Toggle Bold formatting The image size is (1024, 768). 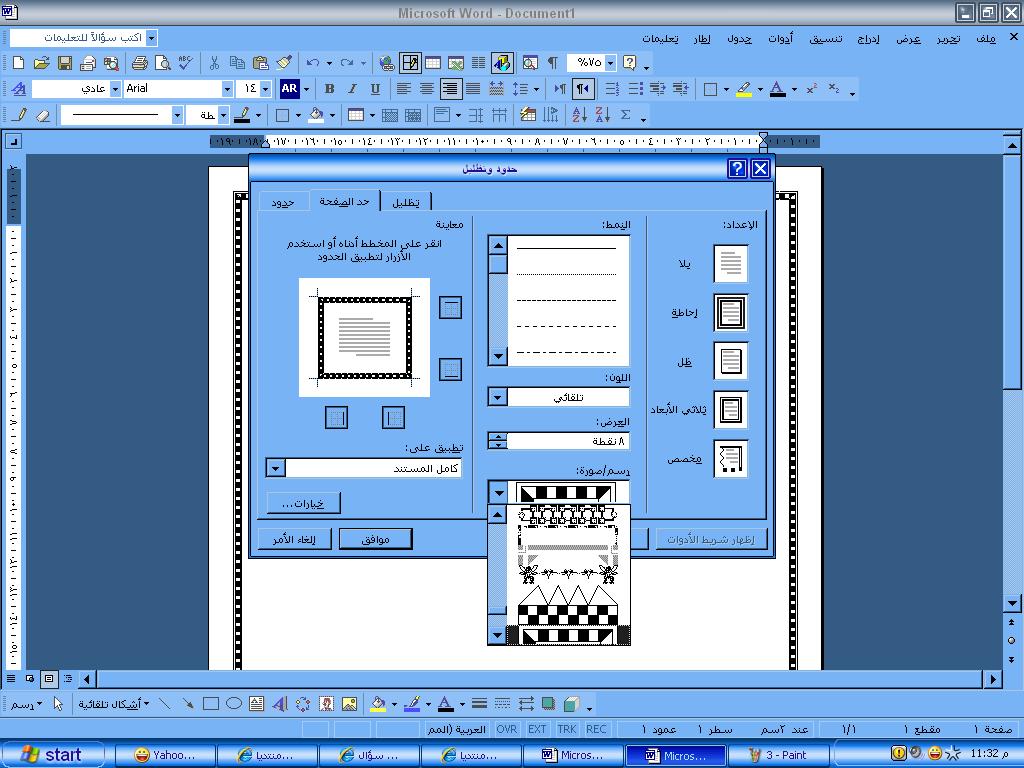click(x=329, y=89)
